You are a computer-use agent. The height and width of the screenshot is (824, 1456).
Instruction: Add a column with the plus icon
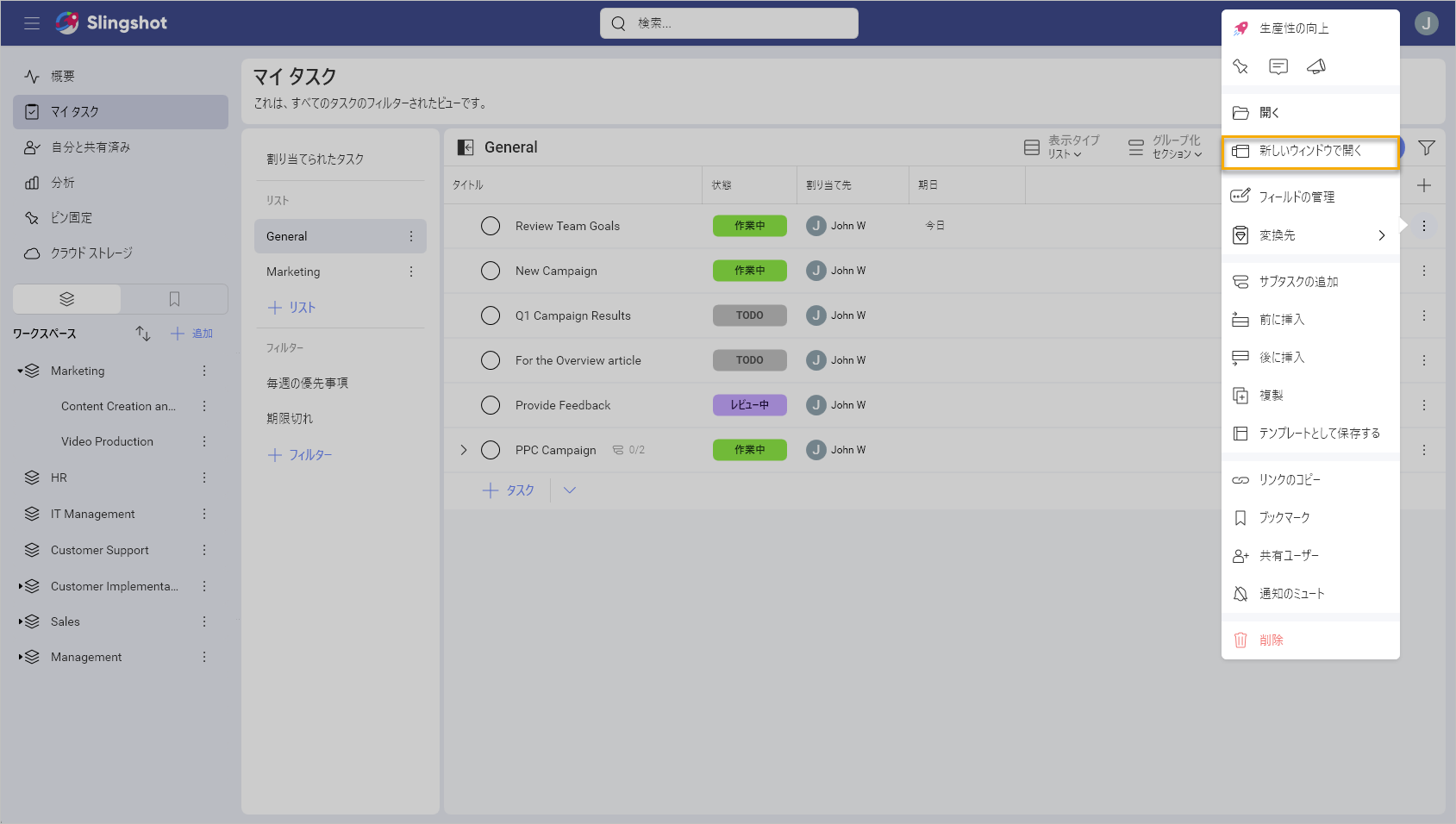click(x=1424, y=185)
